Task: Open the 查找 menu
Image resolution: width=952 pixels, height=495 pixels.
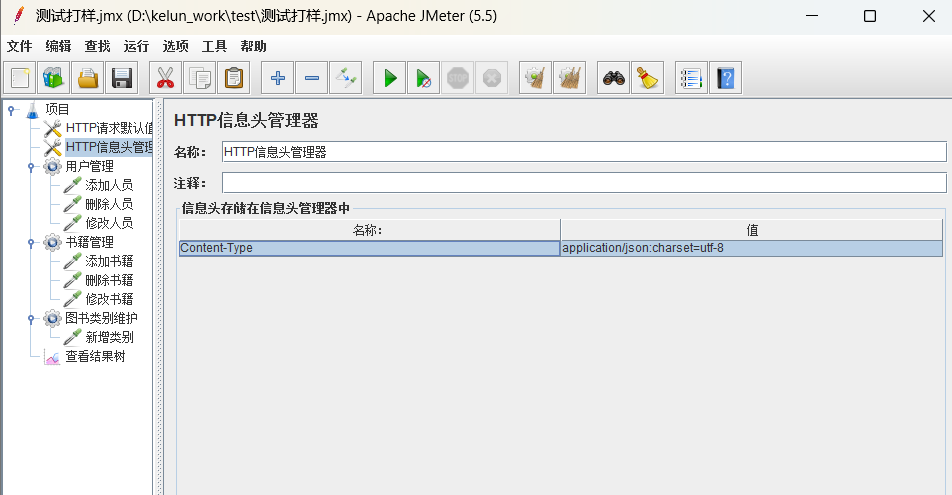Action: pyautogui.click(x=97, y=46)
